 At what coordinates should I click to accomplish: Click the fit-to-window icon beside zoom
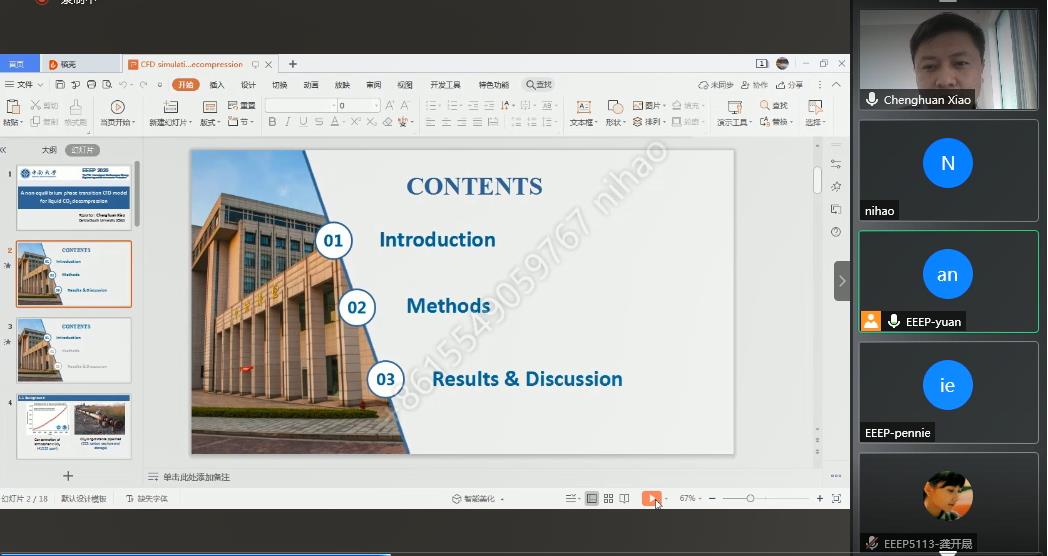coord(836,498)
